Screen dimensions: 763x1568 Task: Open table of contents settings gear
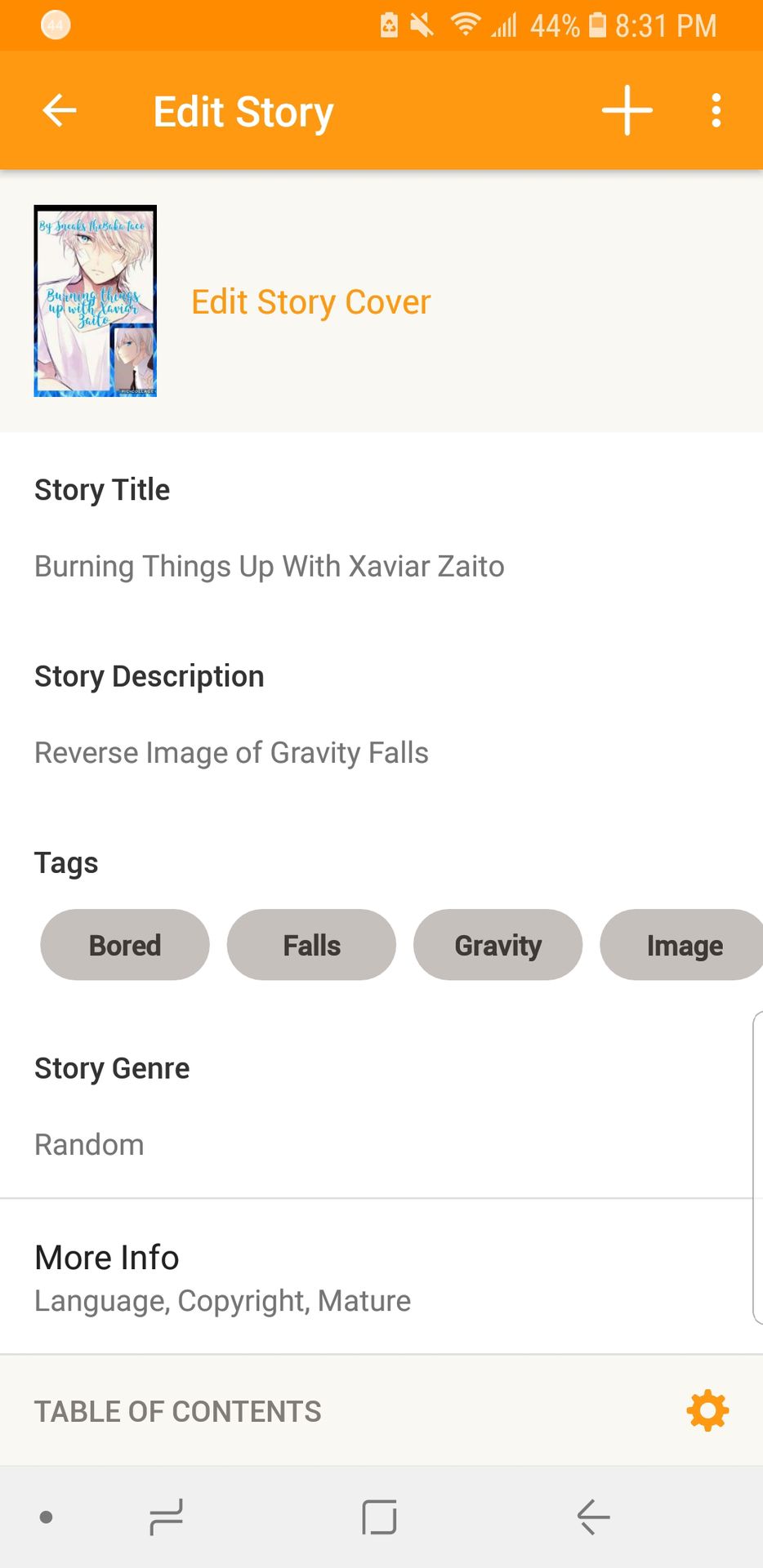pyautogui.click(x=707, y=1410)
